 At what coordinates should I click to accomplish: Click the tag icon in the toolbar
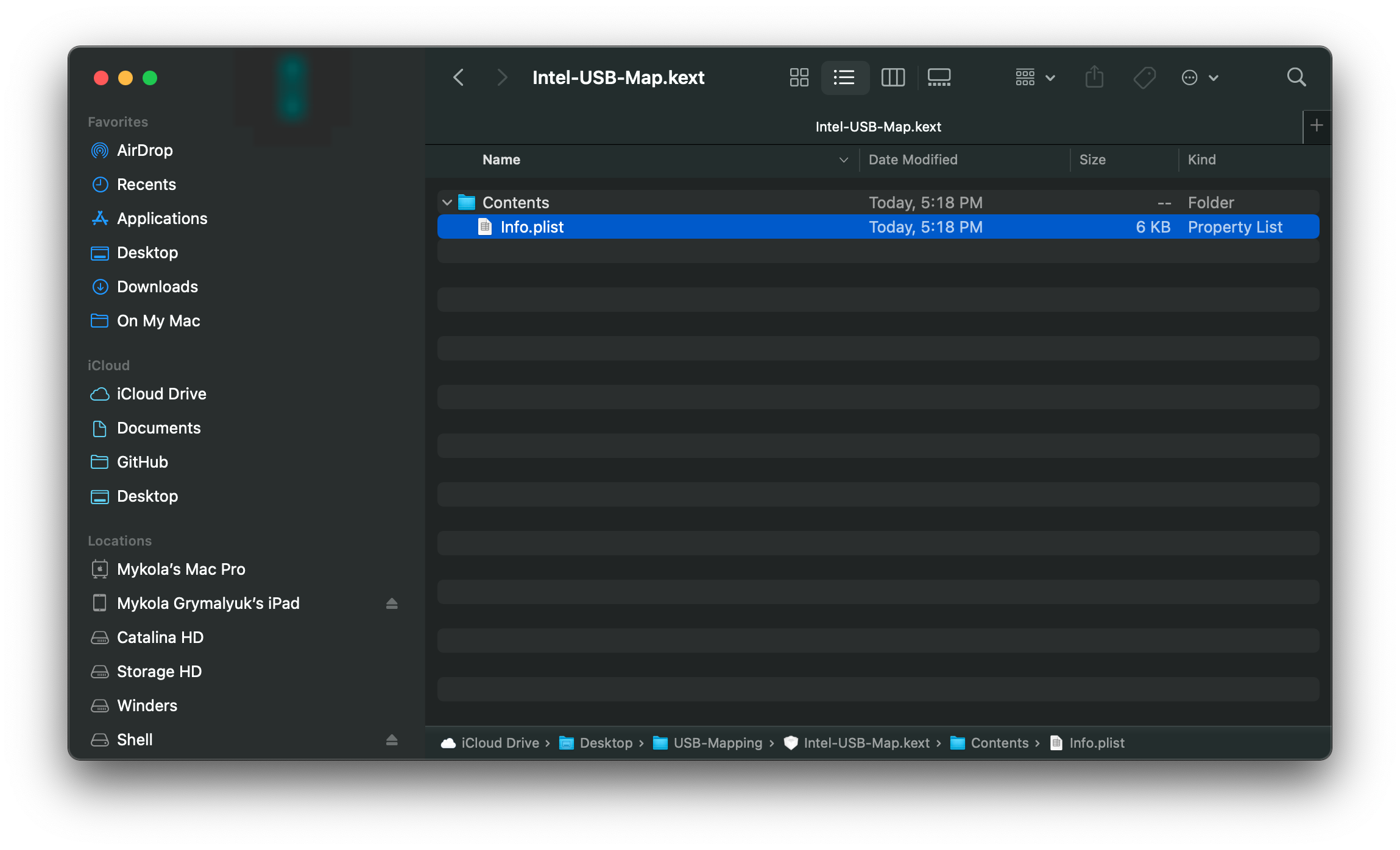[x=1144, y=77]
